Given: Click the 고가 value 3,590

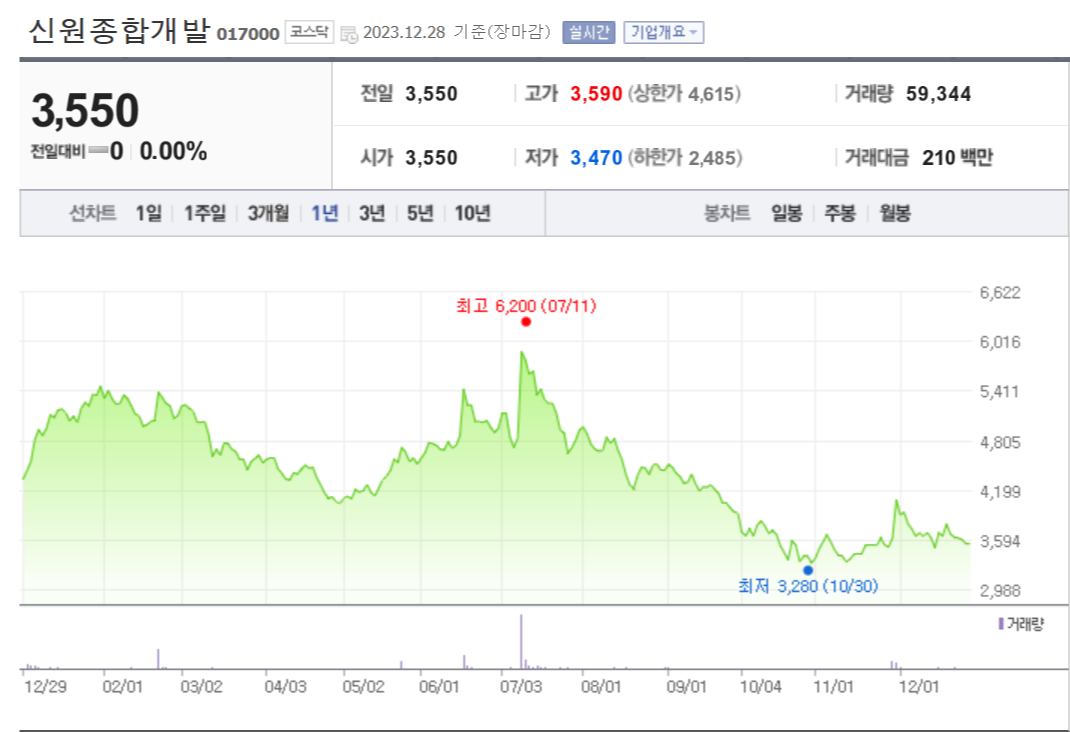Looking at the screenshot, I should [x=596, y=93].
